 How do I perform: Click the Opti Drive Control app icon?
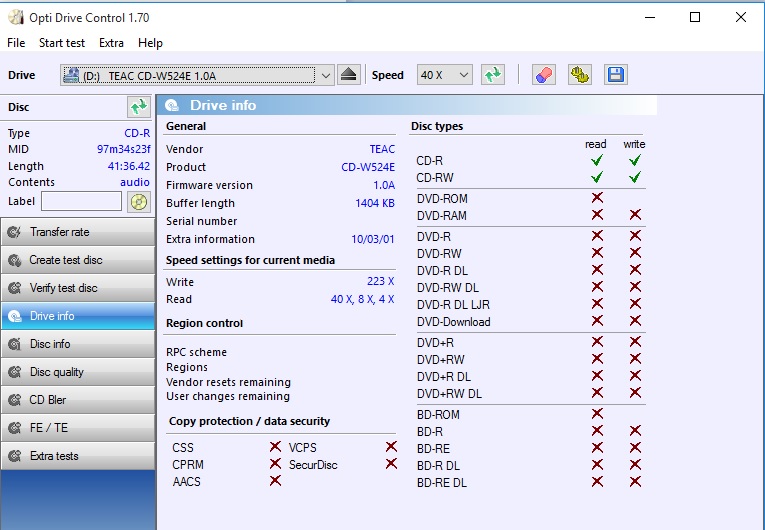click(x=16, y=17)
